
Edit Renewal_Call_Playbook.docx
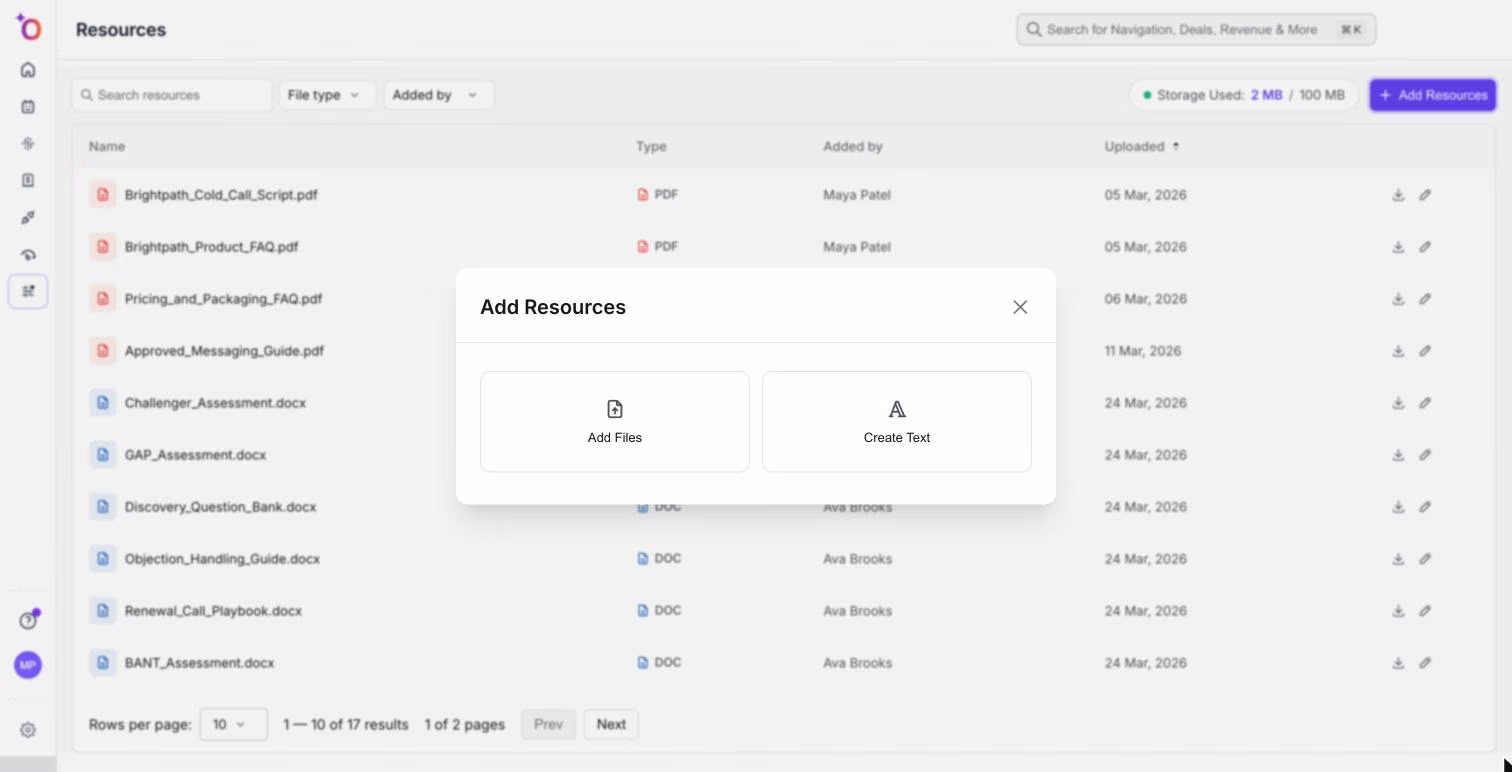tap(1425, 611)
